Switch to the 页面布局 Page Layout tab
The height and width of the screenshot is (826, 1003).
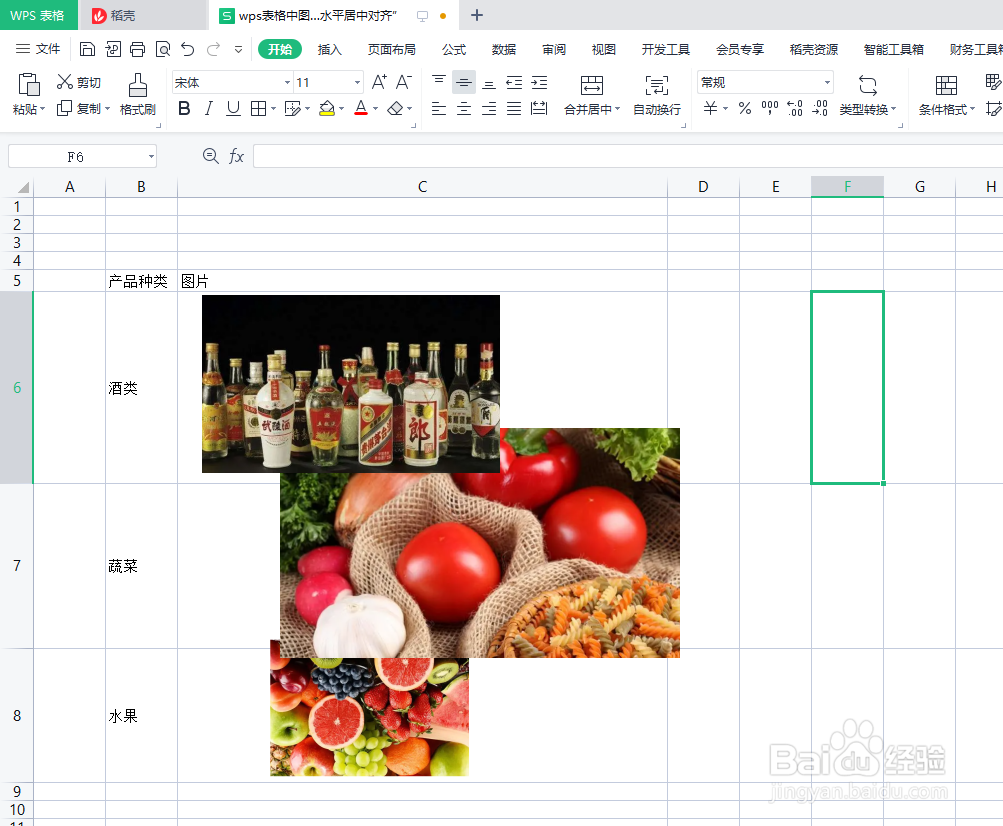(x=391, y=49)
